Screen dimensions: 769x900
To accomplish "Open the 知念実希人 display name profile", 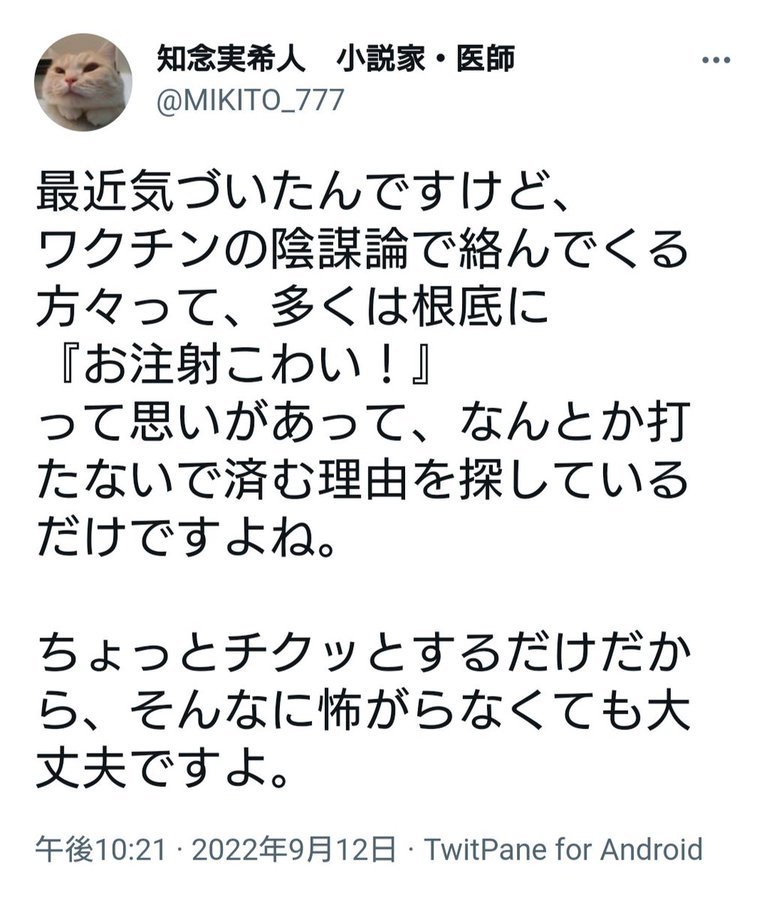I will click(231, 60).
